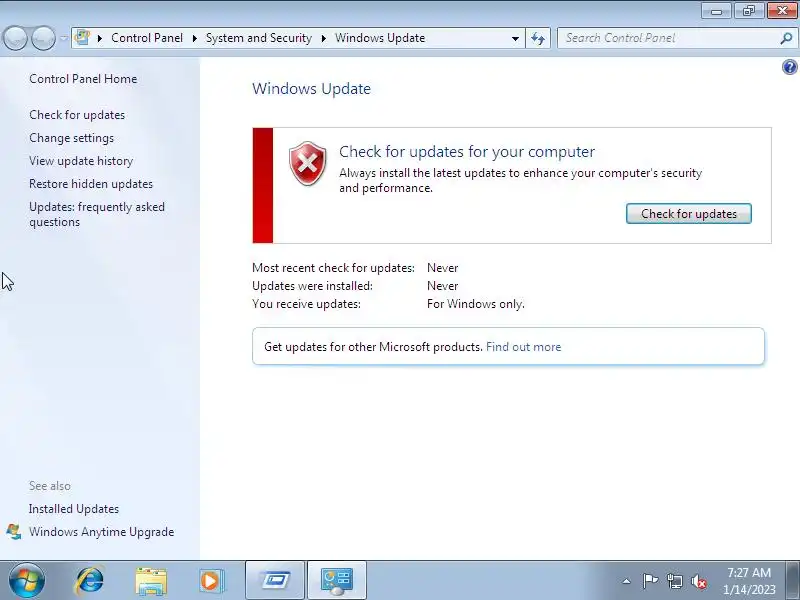Open Windows Explorer folder in taskbar
Image resolution: width=800 pixels, height=600 pixels.
151,581
